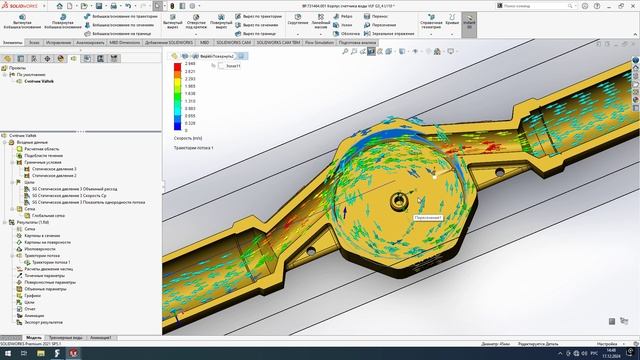640x360 pixels.
Task: Switch to the Эскиз ribbon tab
Action: 34,42
